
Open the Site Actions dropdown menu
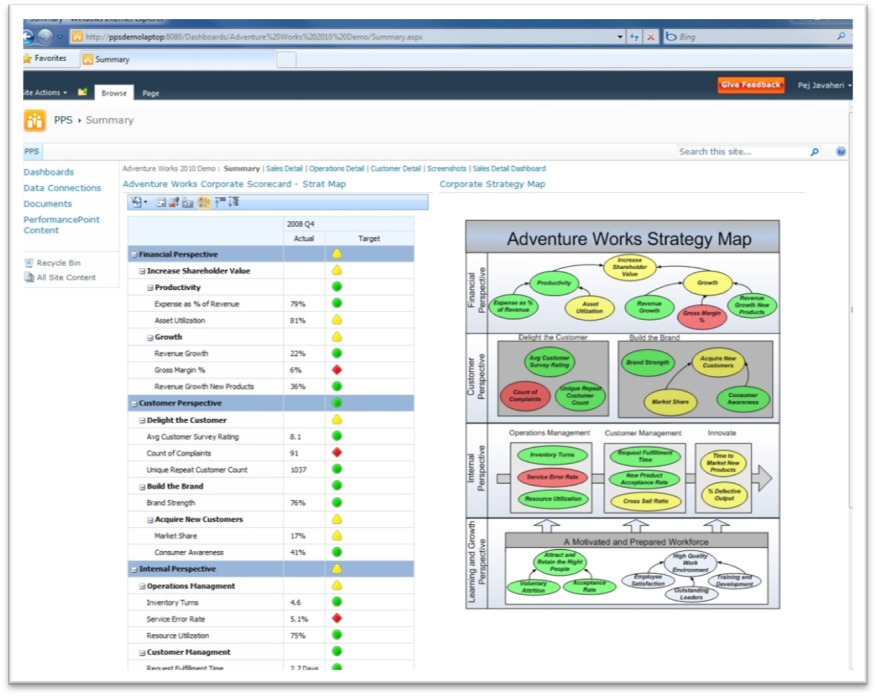click(x=45, y=93)
